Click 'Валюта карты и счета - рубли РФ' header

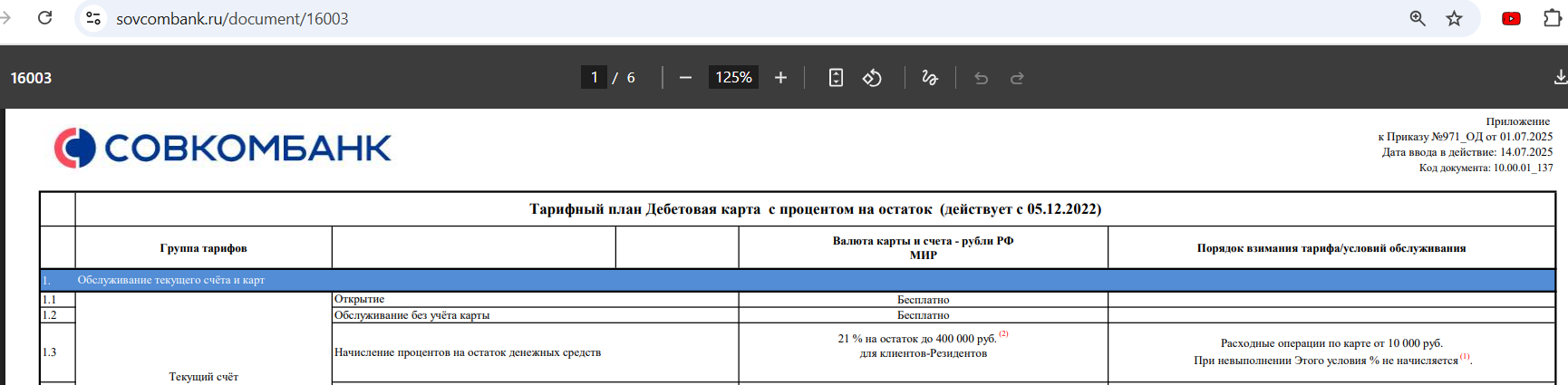[x=923, y=241]
